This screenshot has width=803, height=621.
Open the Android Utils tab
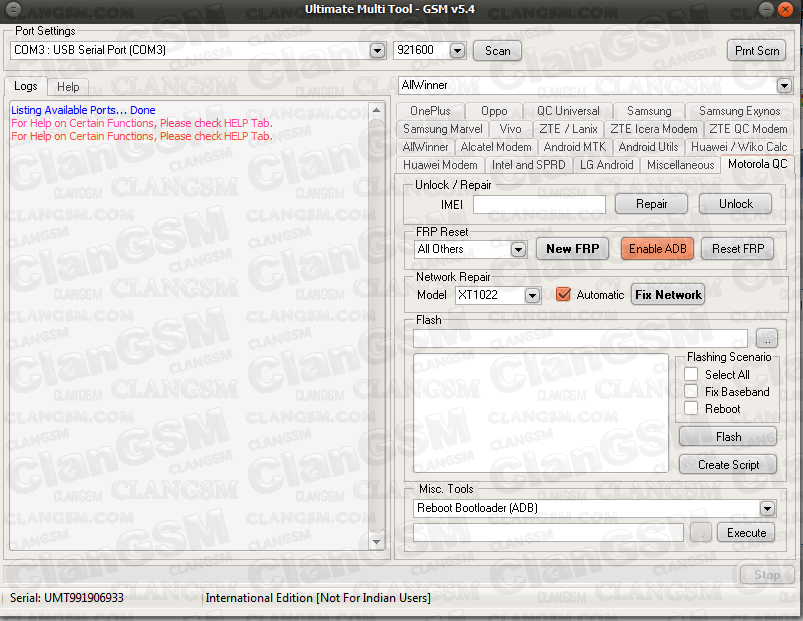[x=648, y=147]
